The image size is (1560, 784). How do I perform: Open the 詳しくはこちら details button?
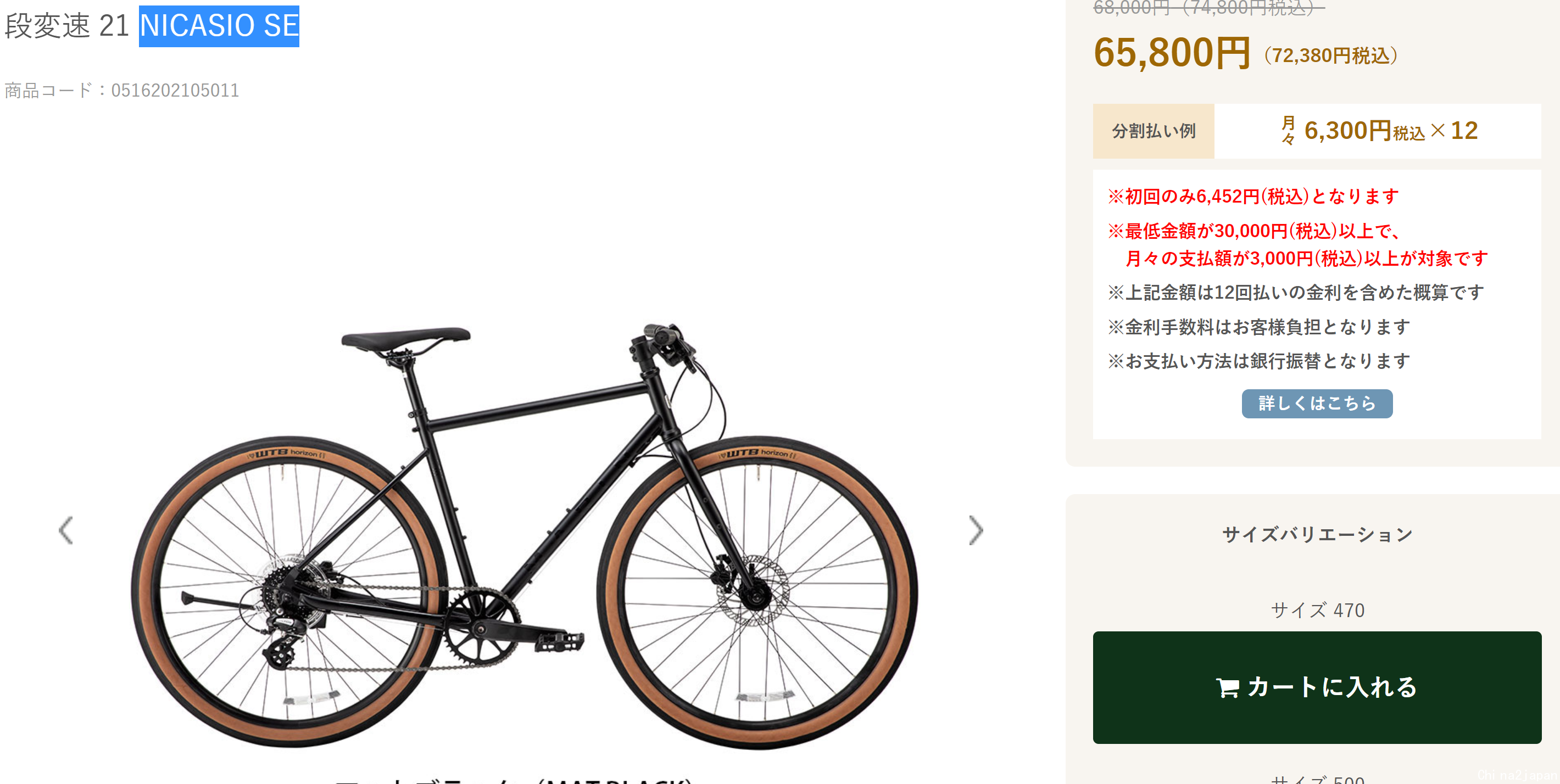point(1317,403)
